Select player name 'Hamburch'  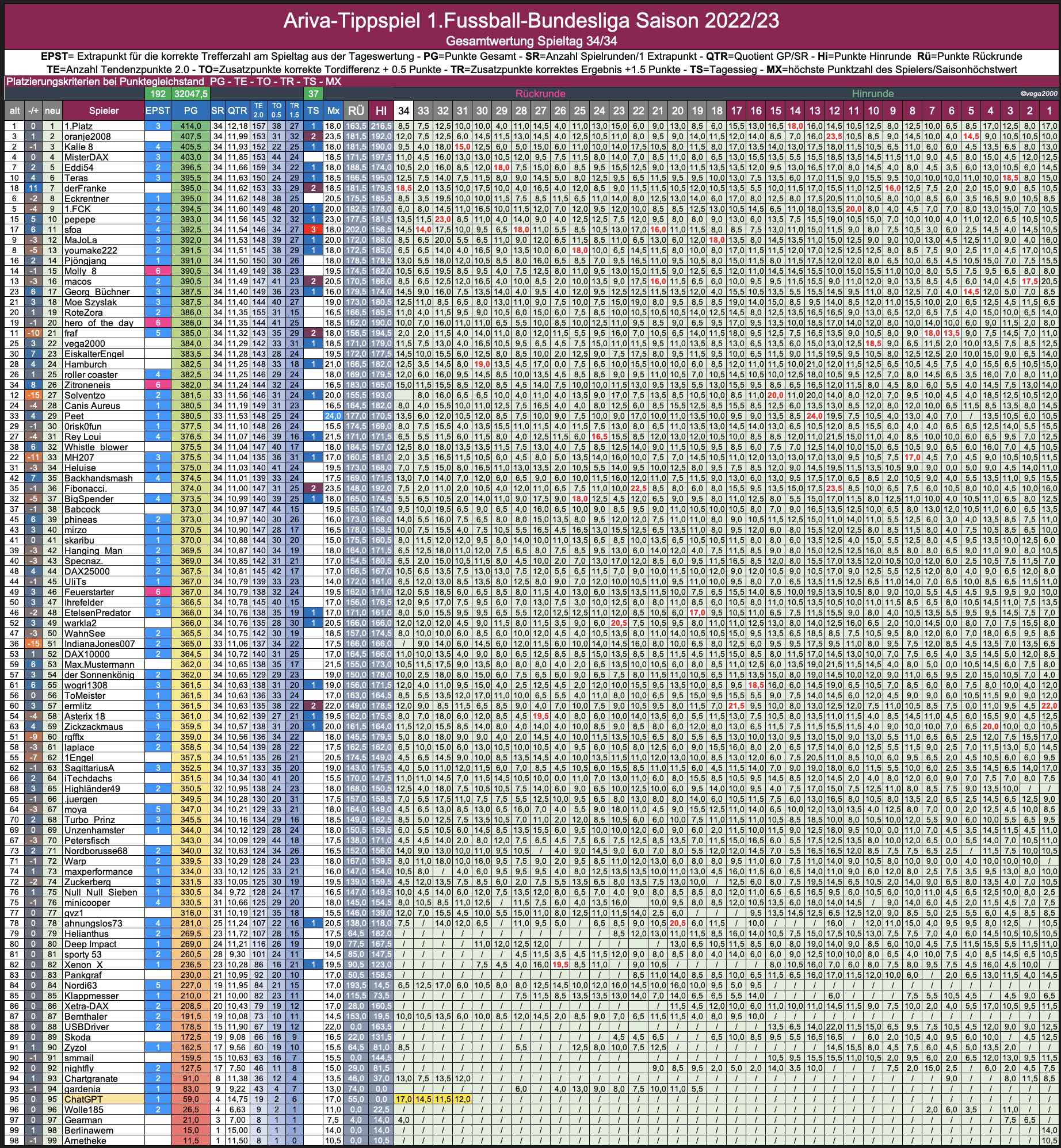[x=85, y=364]
